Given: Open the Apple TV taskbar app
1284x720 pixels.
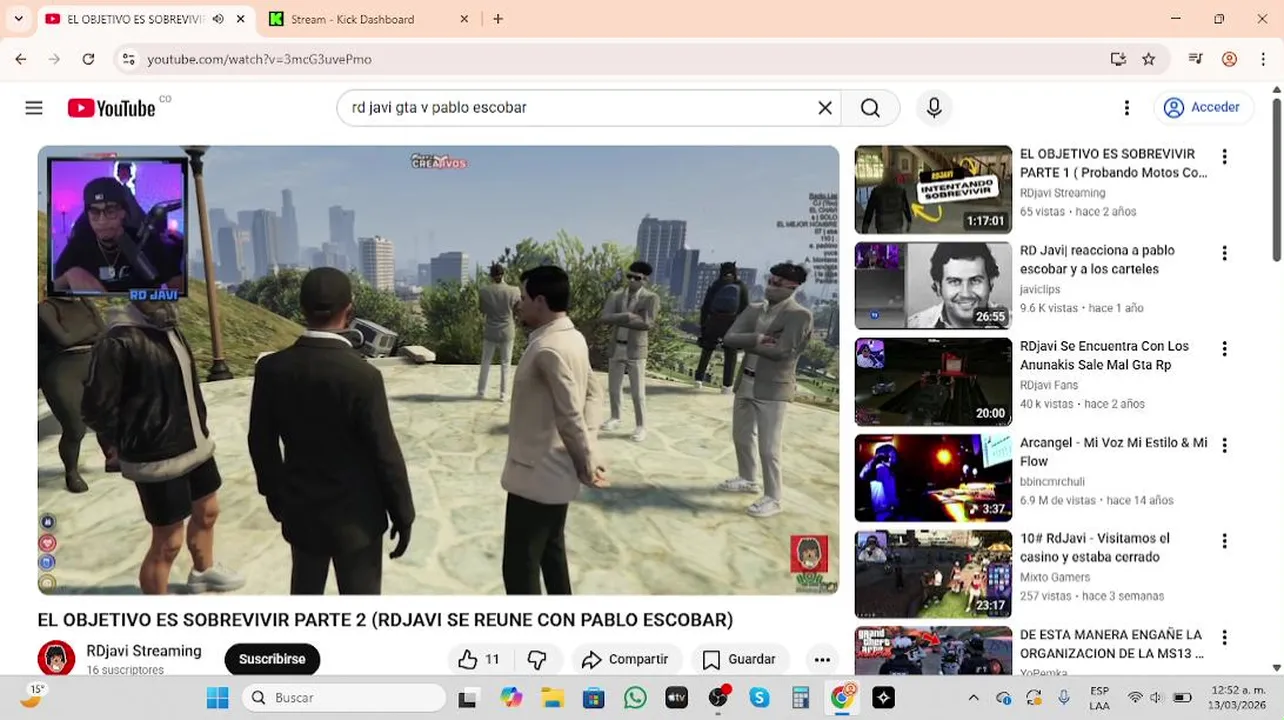Looking at the screenshot, I should pyautogui.click(x=677, y=697).
